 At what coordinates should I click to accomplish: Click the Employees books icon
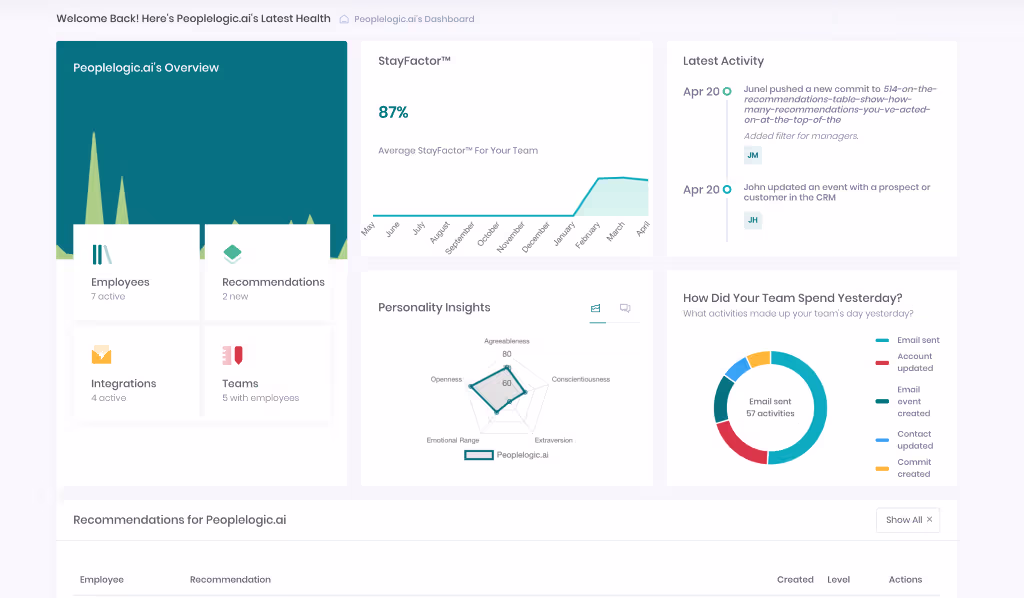tap(101, 254)
